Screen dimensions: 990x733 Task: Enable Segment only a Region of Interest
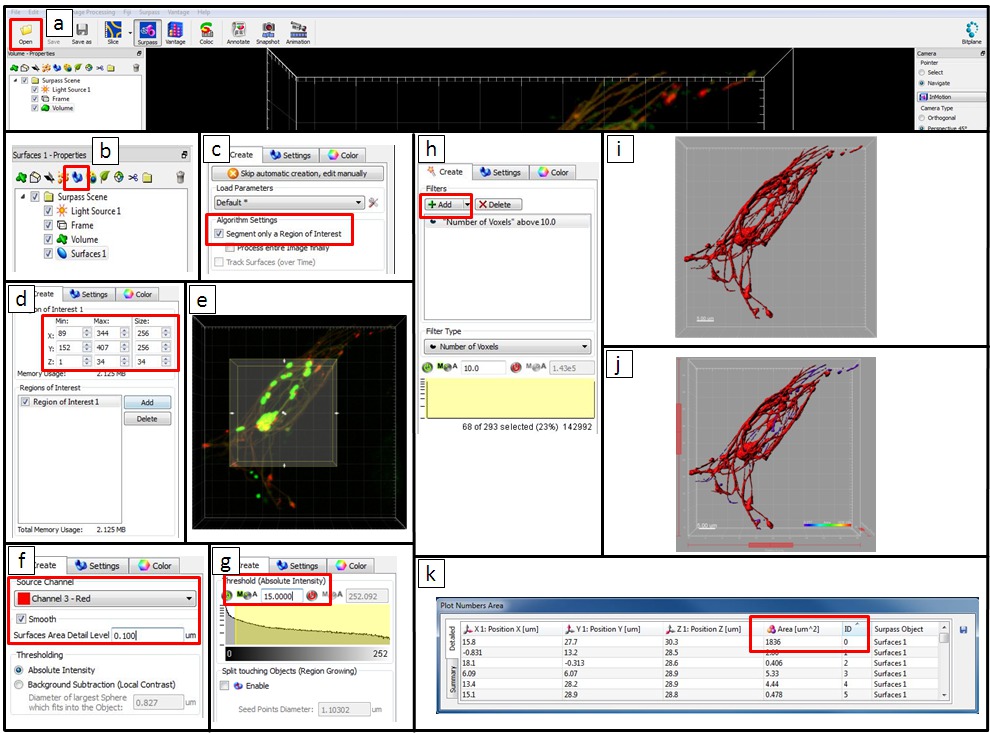[220, 233]
